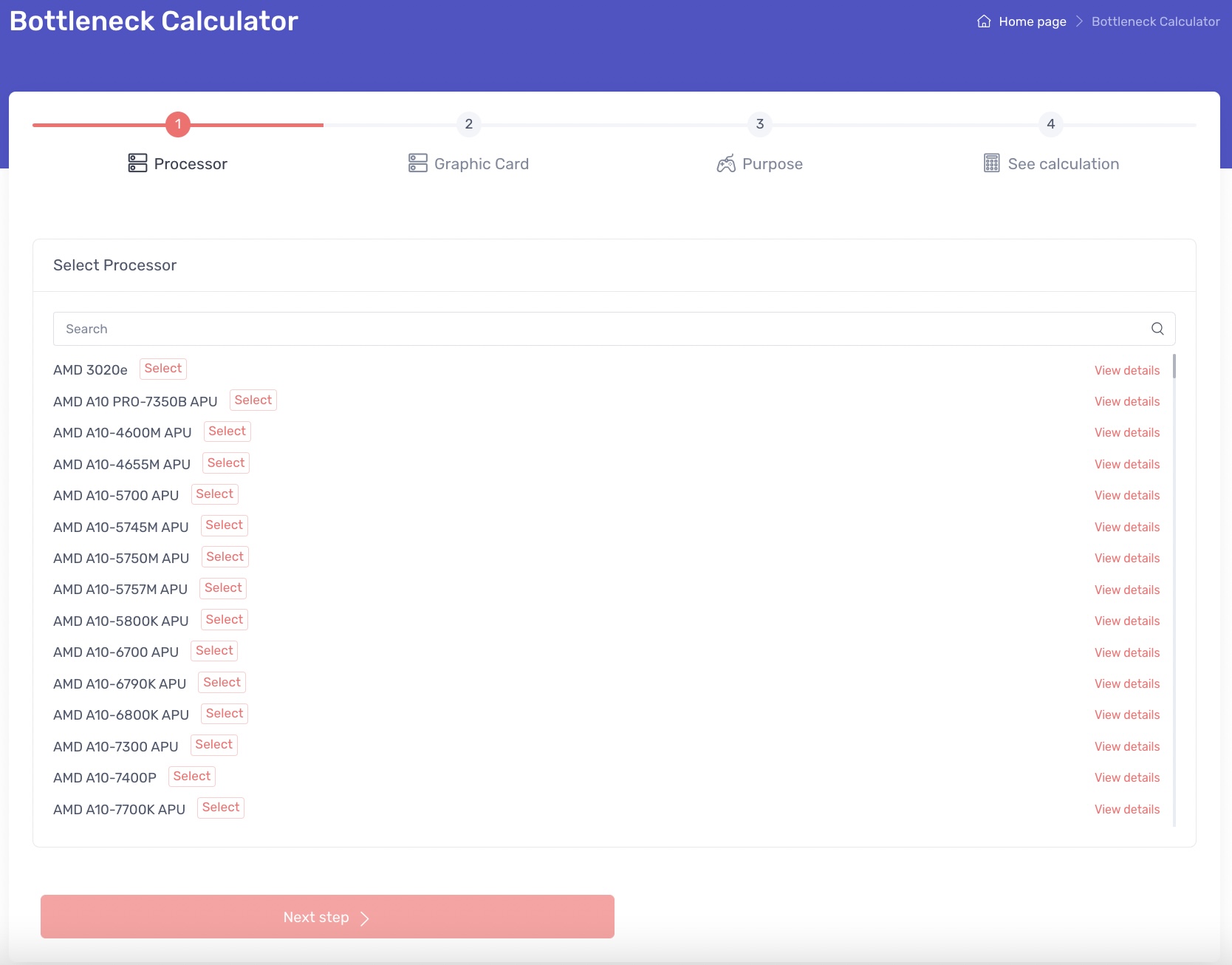View details for AMD A10-5757M APU
The image size is (1232, 965).
(1127, 590)
